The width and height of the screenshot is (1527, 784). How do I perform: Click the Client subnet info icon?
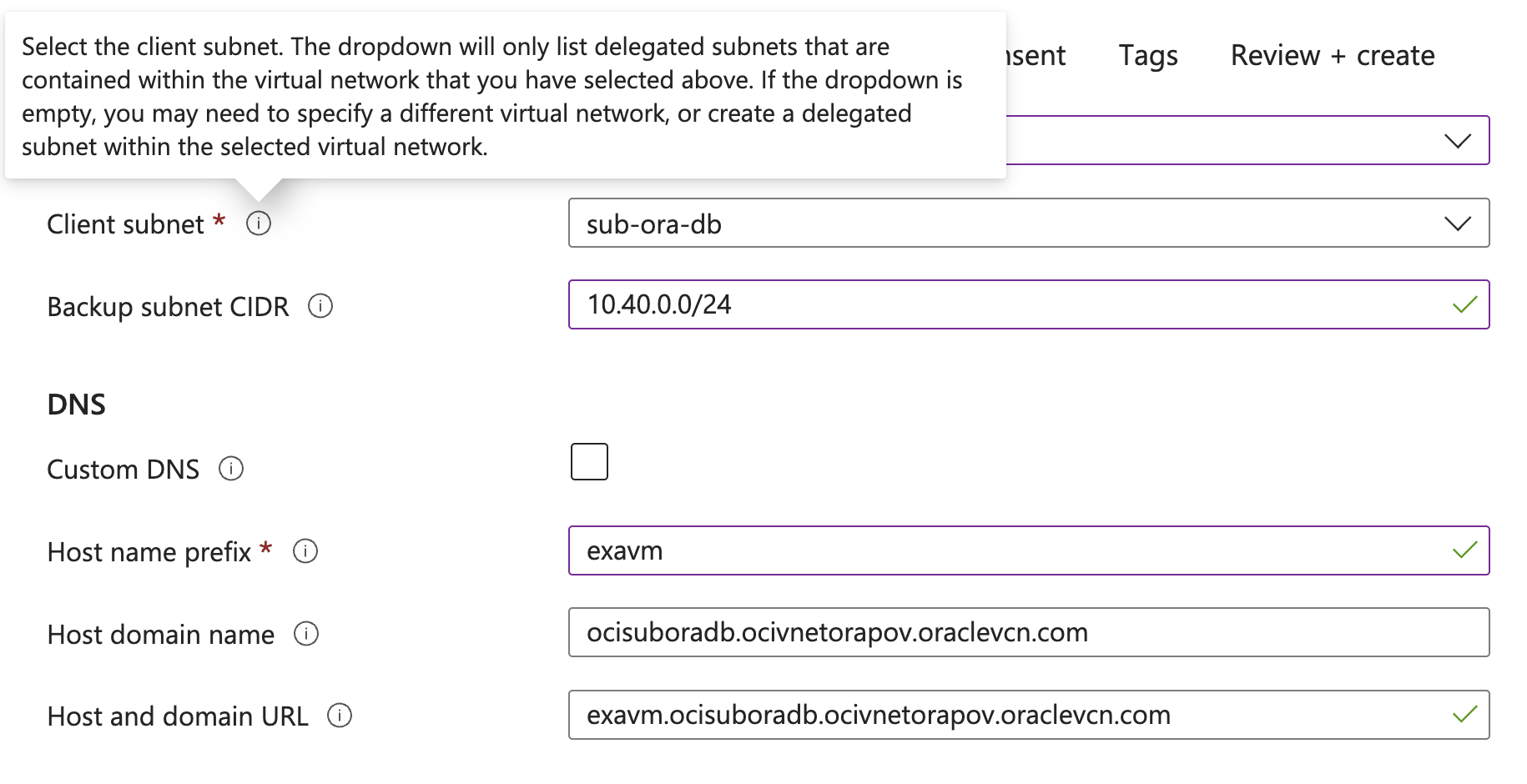[259, 224]
